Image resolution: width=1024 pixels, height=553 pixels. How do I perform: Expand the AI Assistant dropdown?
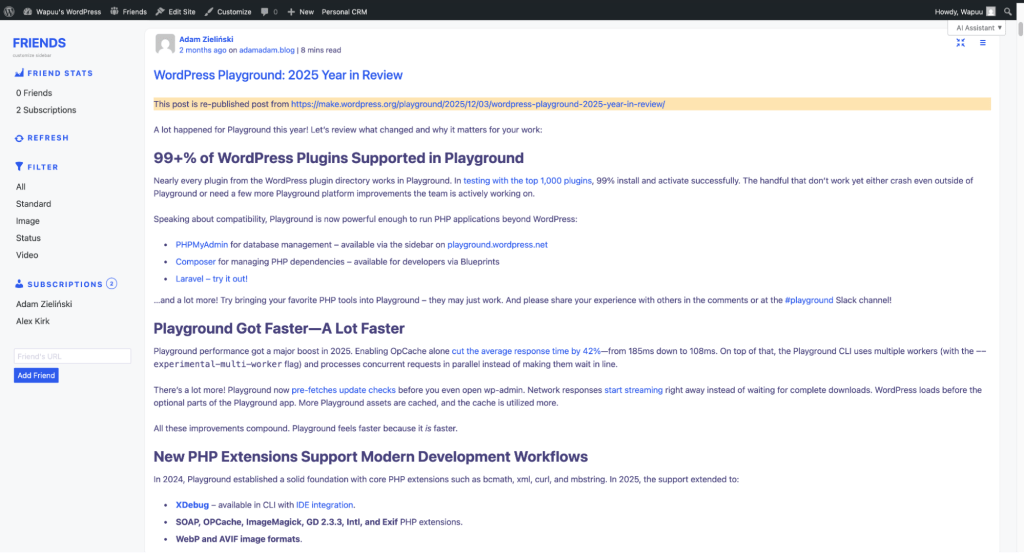[x=978, y=28]
